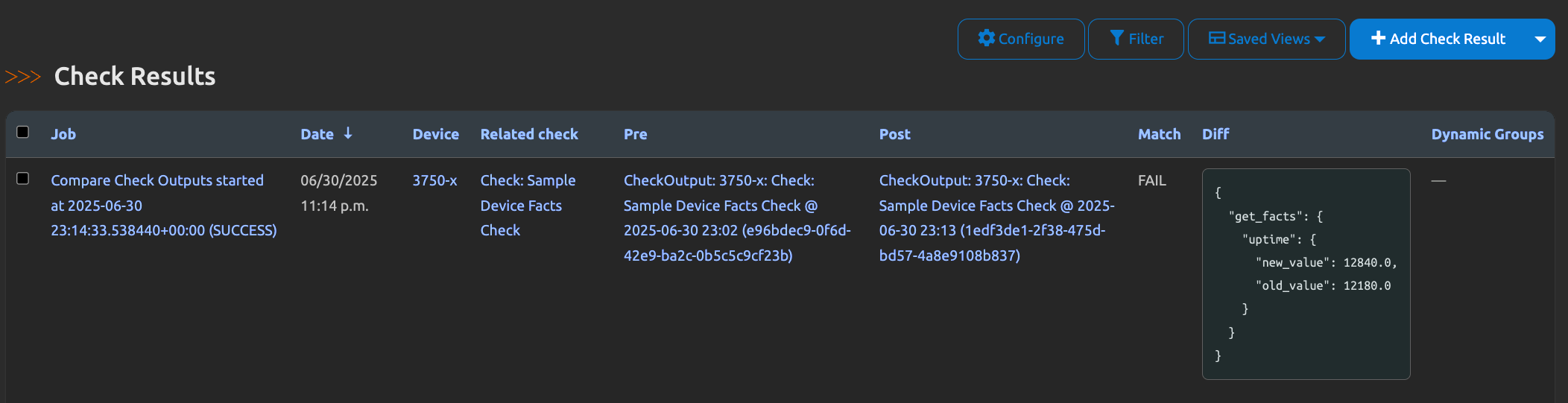
Task: Click the Diff JSON code block
Action: (x=1306, y=274)
